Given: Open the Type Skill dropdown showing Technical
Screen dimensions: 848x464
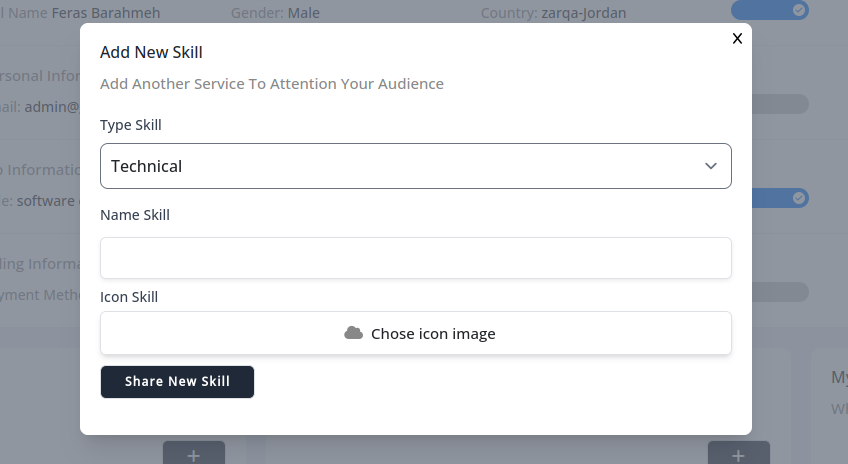Looking at the screenshot, I should click(x=415, y=166).
